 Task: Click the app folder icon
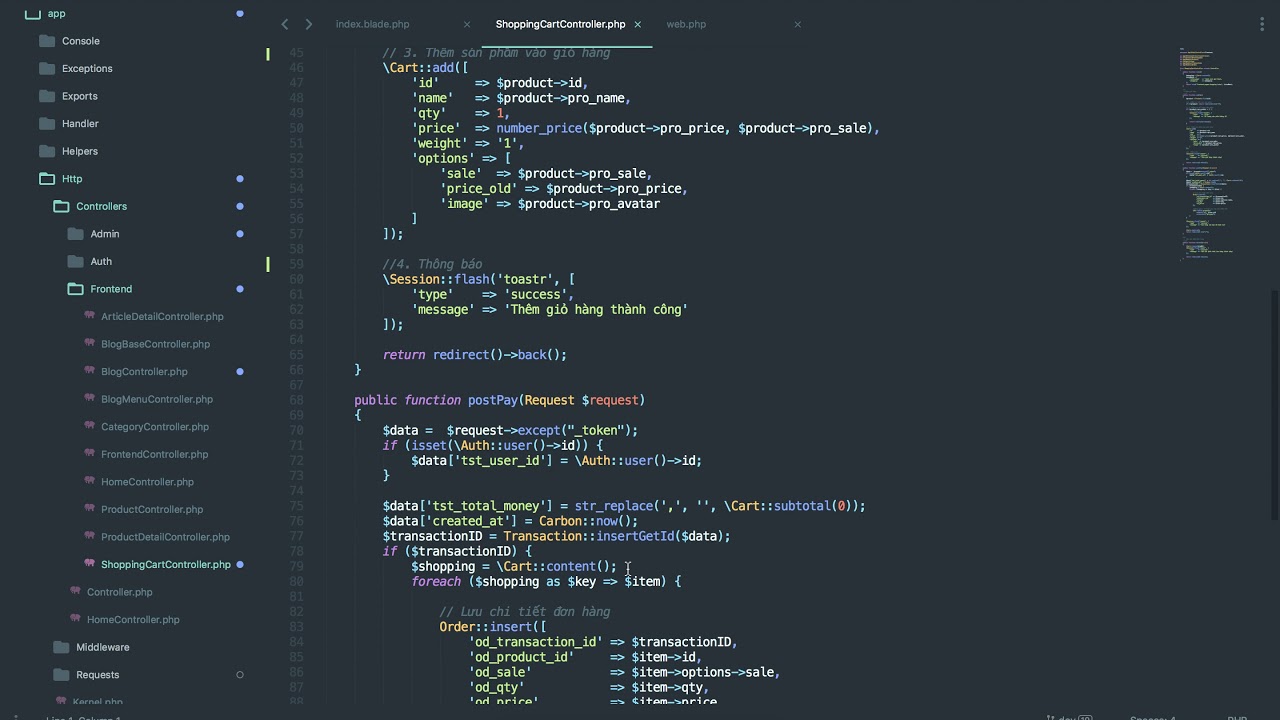click(x=32, y=13)
